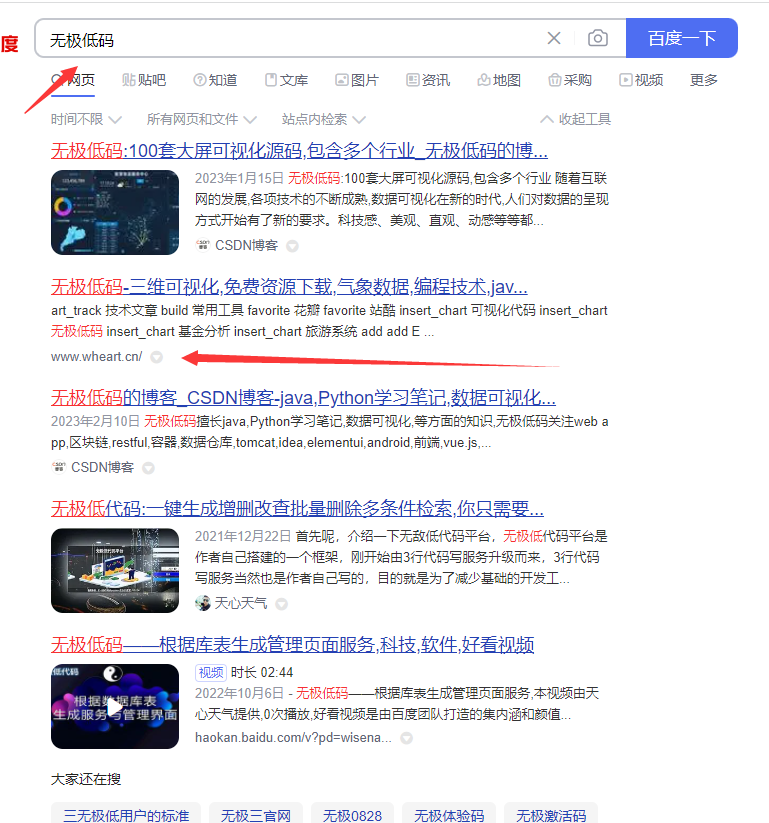Select related search 无极0828

click(352, 815)
